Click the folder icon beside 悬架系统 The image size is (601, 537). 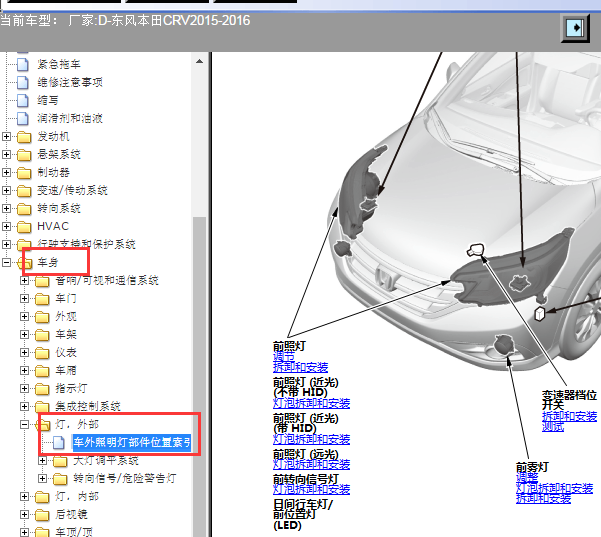click(24, 155)
